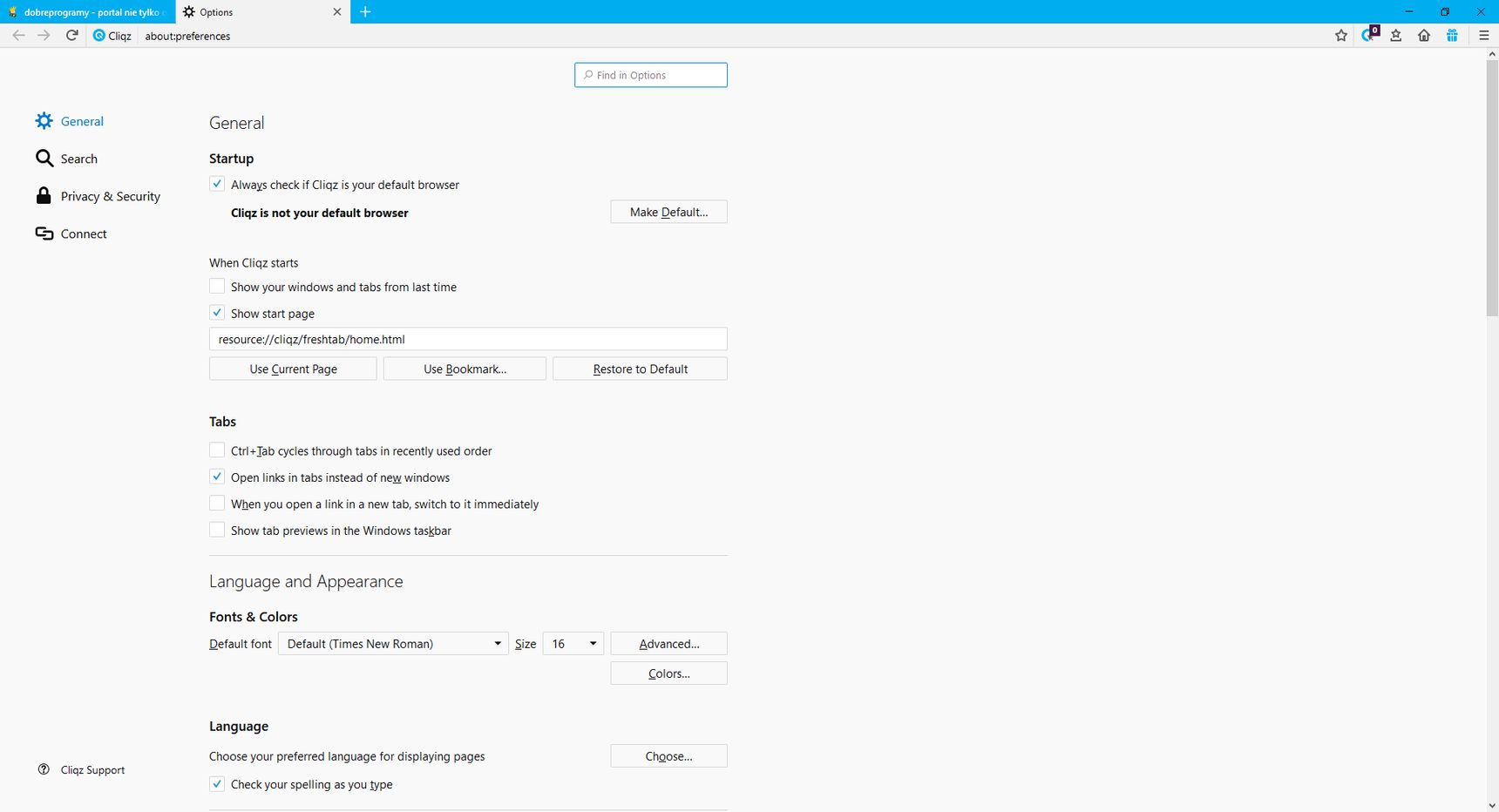
Task: Toggle the Show start page checkbox
Action: pyautogui.click(x=217, y=312)
